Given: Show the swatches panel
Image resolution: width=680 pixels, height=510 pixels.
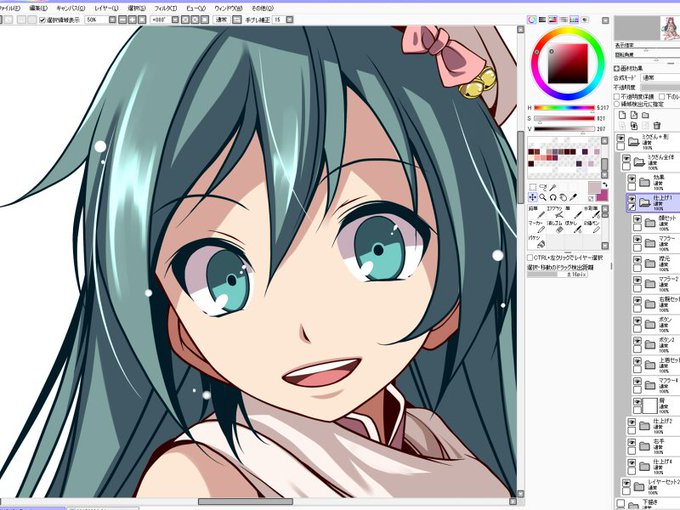Looking at the screenshot, I should [x=574, y=20].
